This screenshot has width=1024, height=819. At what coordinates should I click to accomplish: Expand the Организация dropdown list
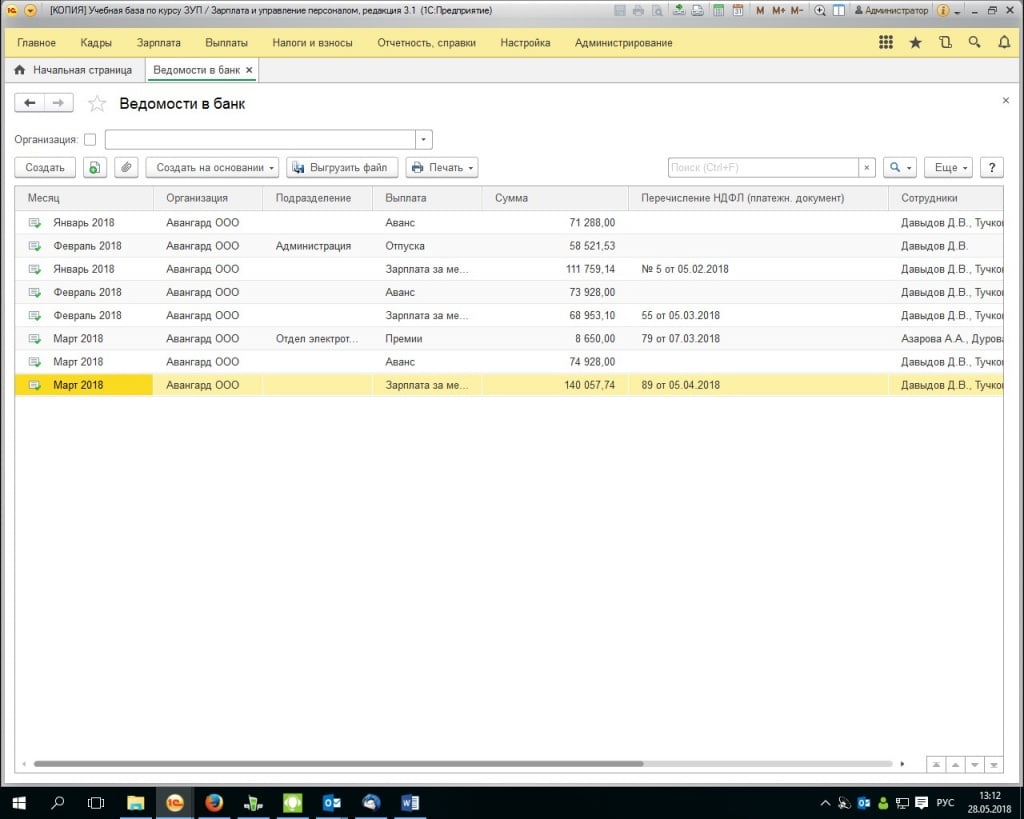tap(424, 140)
